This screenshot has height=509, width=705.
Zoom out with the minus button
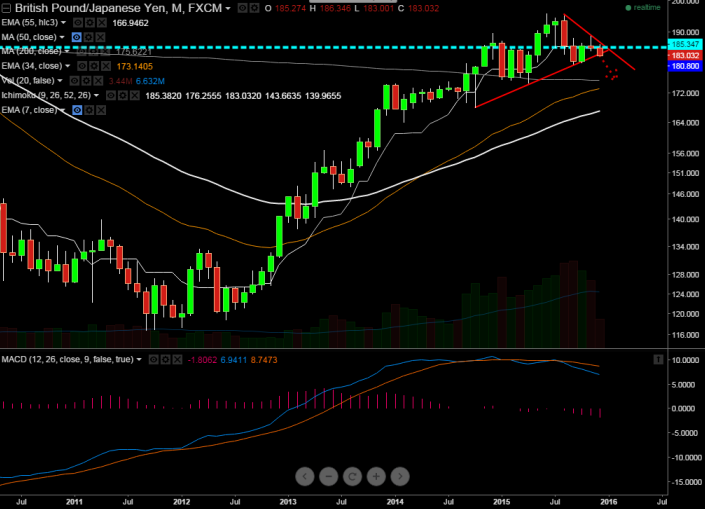[x=329, y=477]
